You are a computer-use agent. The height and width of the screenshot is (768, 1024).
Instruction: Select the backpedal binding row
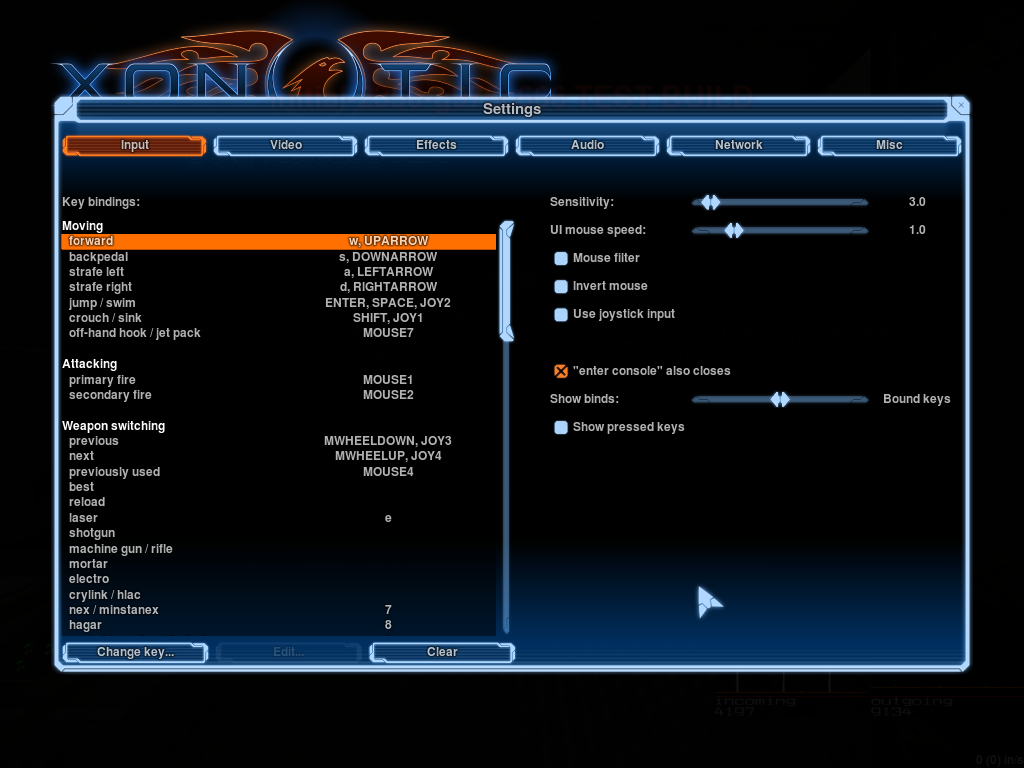point(279,257)
